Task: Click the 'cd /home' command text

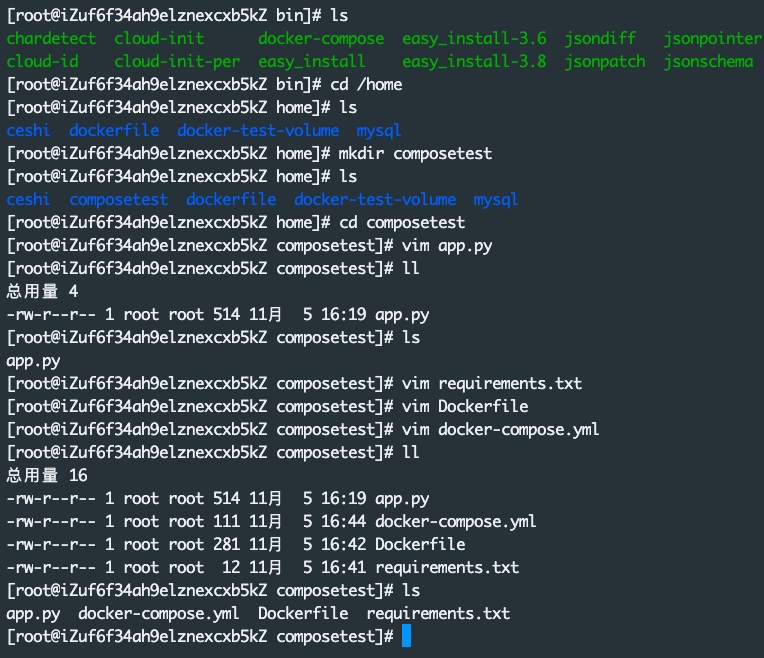Action: point(366,85)
